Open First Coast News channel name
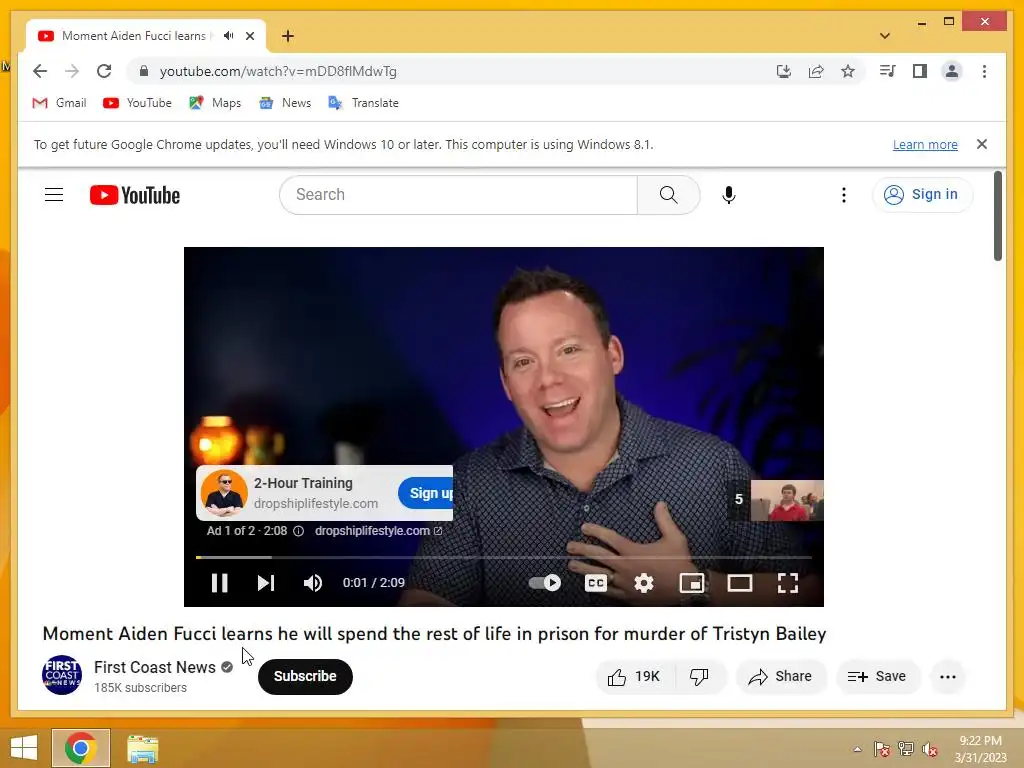Screen dimensions: 1024x768 point(155,667)
